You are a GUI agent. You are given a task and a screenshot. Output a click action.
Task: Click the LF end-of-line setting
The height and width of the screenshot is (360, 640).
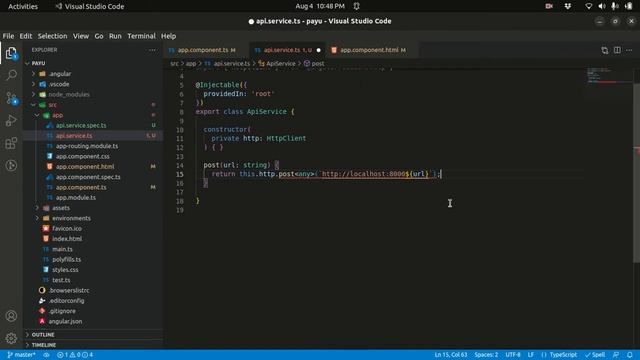(x=531, y=355)
